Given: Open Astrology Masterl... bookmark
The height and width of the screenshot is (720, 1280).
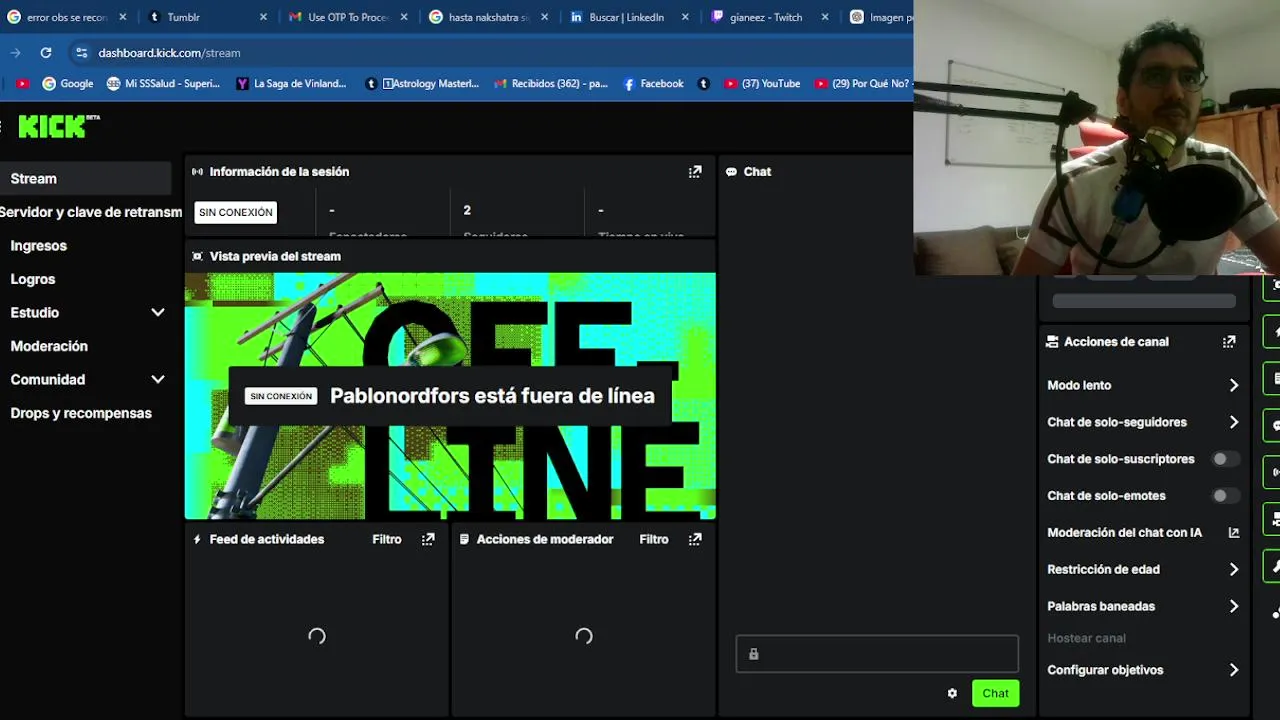Looking at the screenshot, I should pos(422,84).
